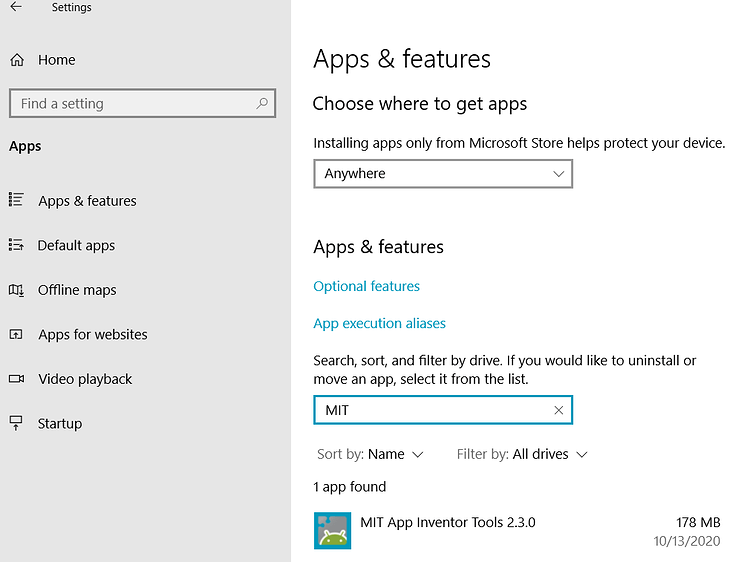Expand the Filter by All drives dropdown
756x562 pixels.
[522, 454]
